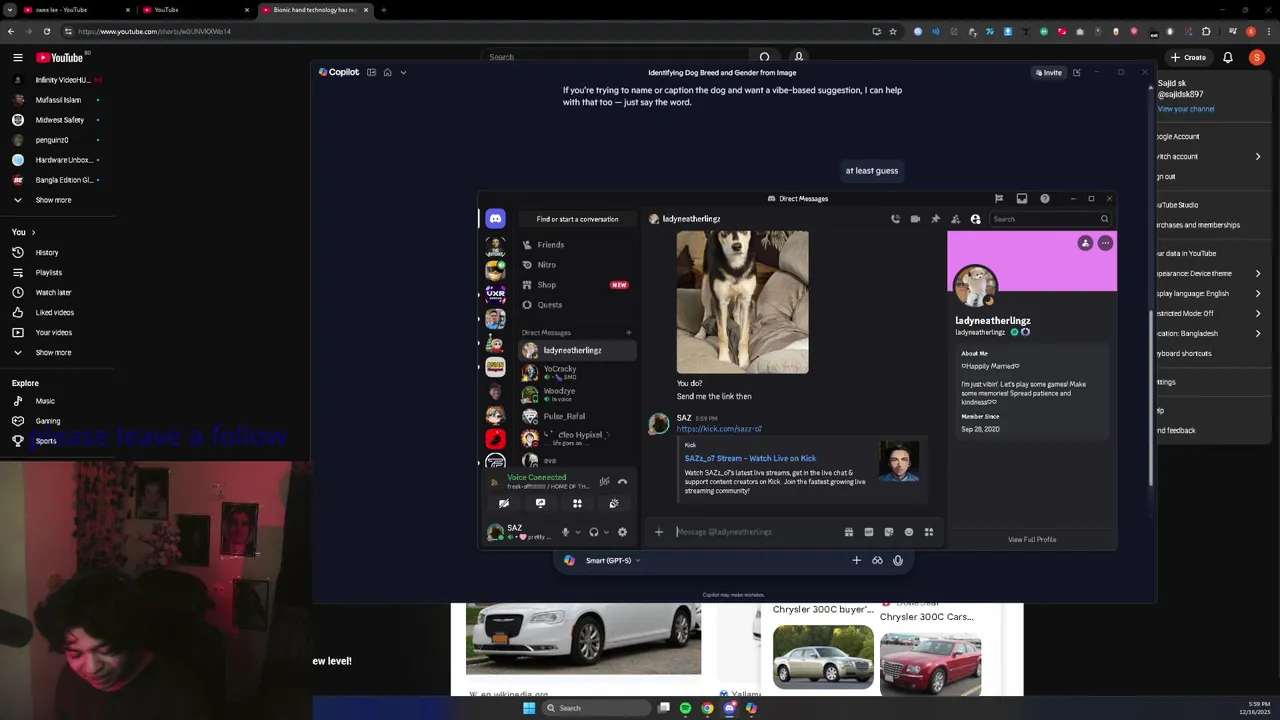Expand Show more under subscriptions in YouTube
Viewport: 1280px width, 720px height.
pos(53,200)
